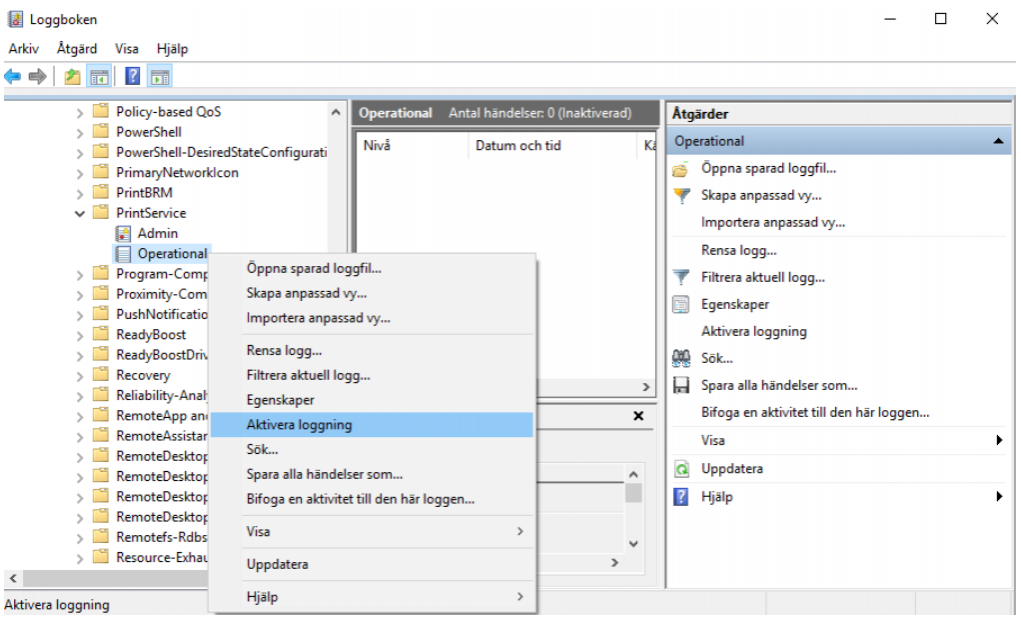Click the funnel icon beside Filtrera aktuell logg in Åtgärder
This screenshot has height=621, width=1021.
click(x=681, y=277)
